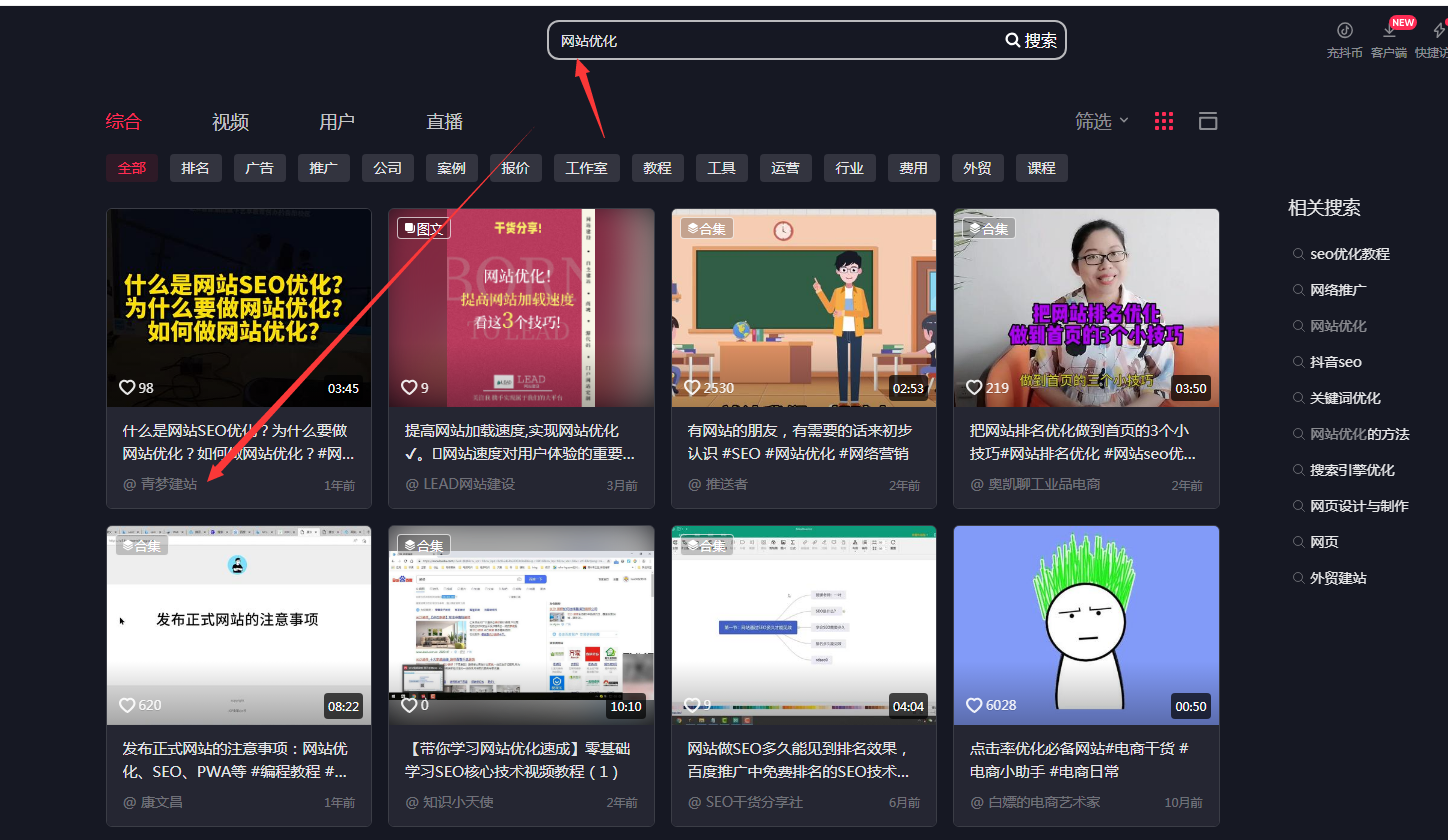
Task: Choose the 外贸 category tag
Action: tap(977, 168)
